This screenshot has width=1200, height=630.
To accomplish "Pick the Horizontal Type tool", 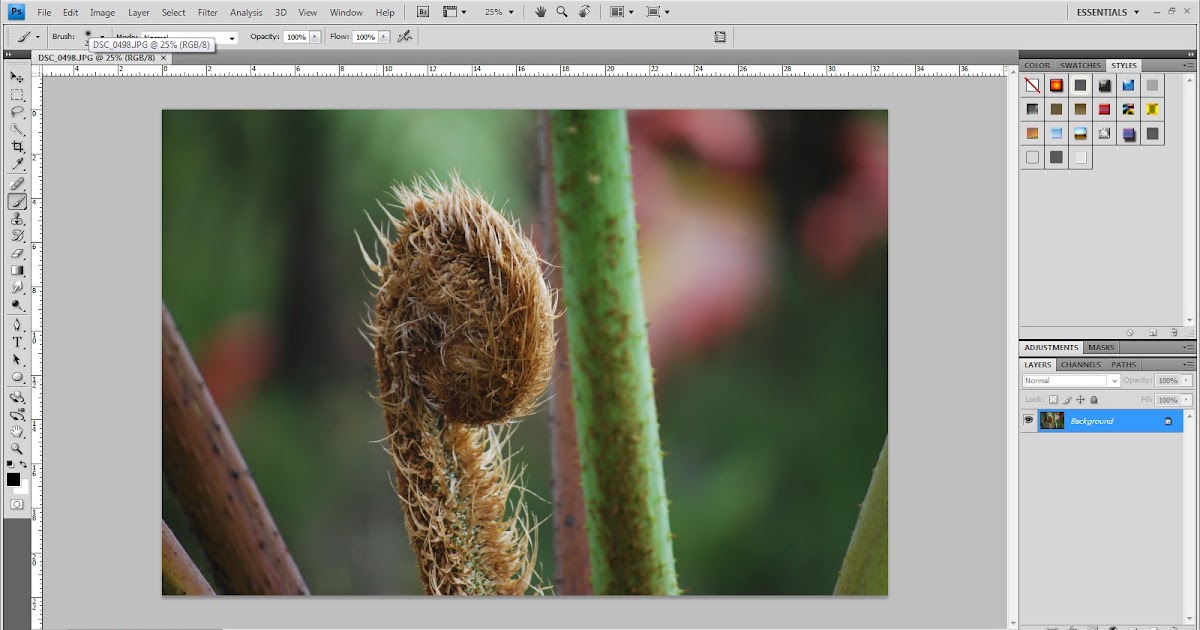I will point(17,342).
